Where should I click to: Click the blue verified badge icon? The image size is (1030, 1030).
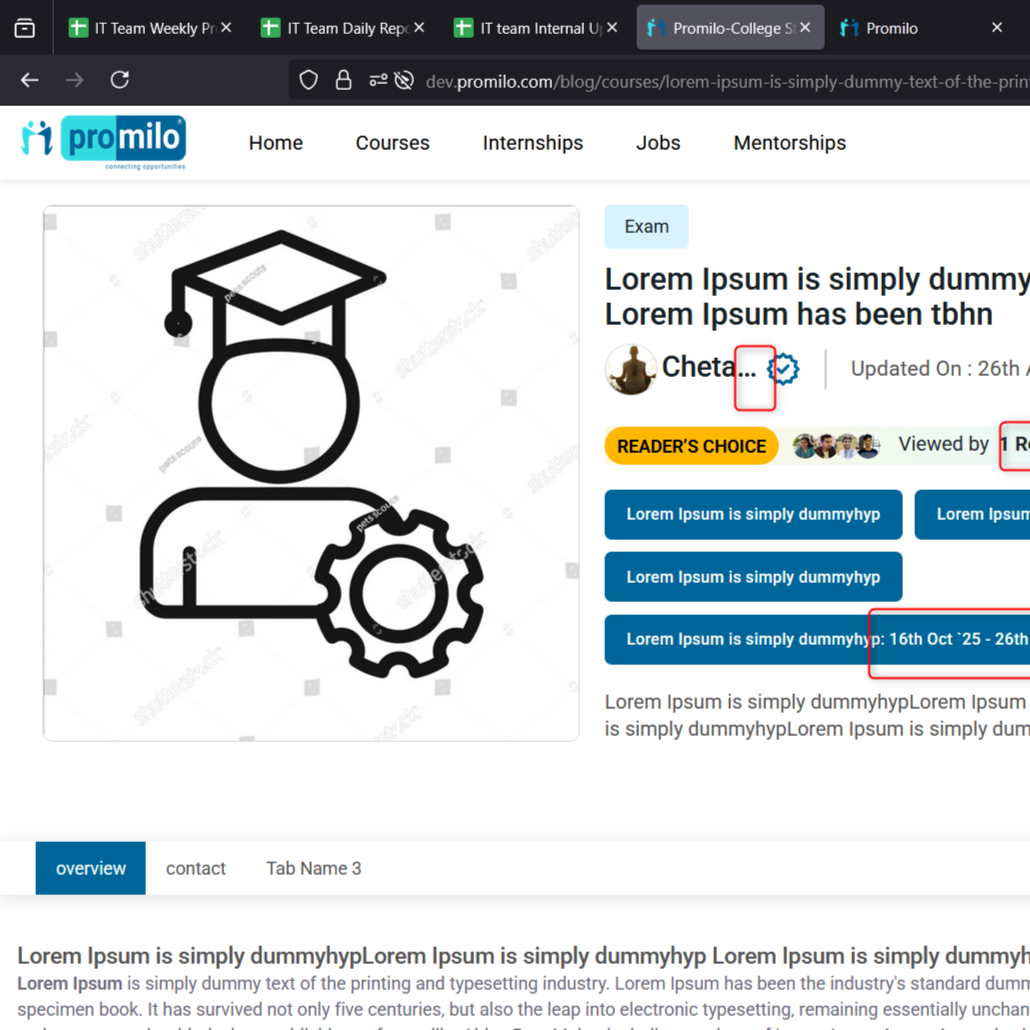click(x=784, y=369)
